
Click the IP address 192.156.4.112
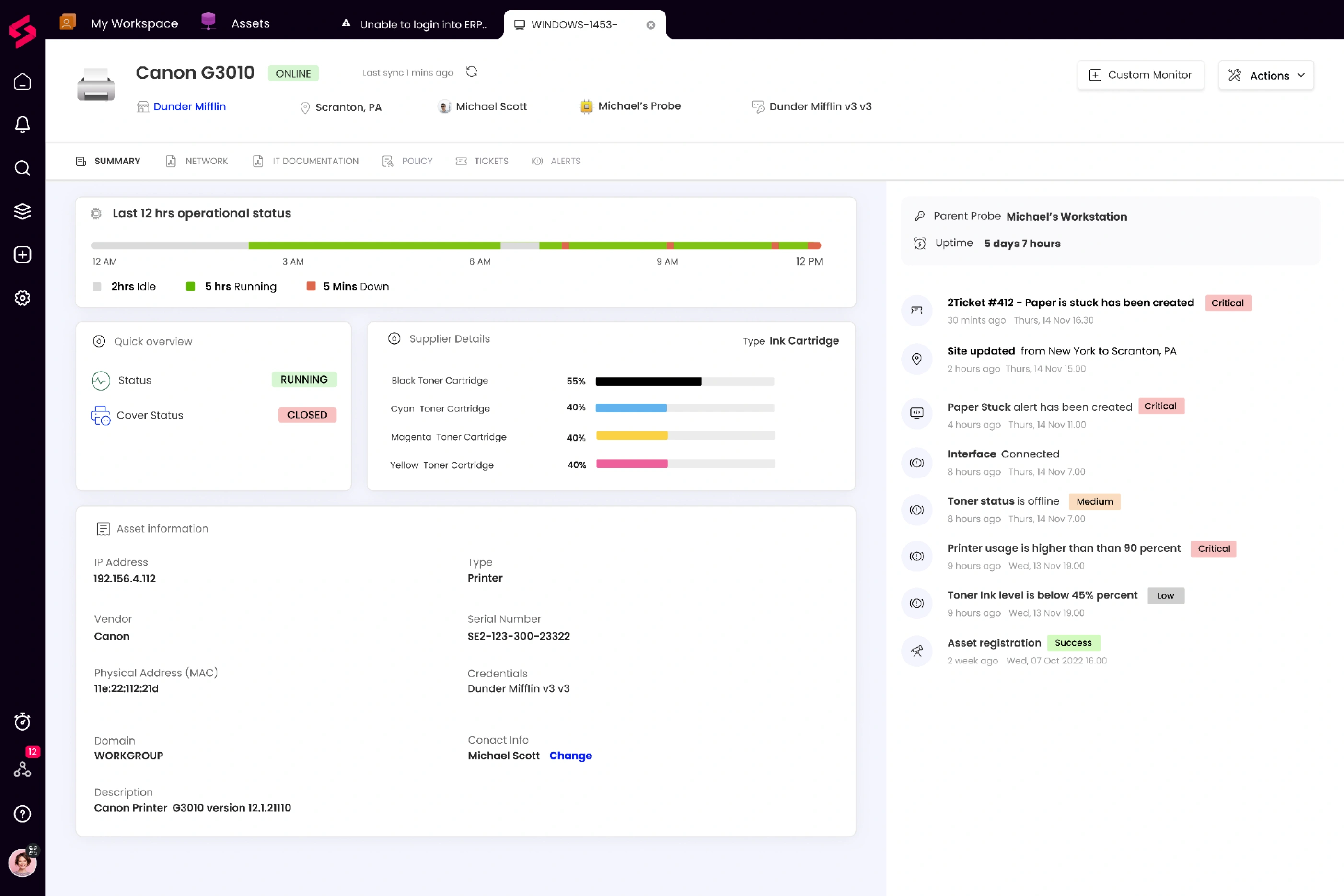click(x=125, y=578)
